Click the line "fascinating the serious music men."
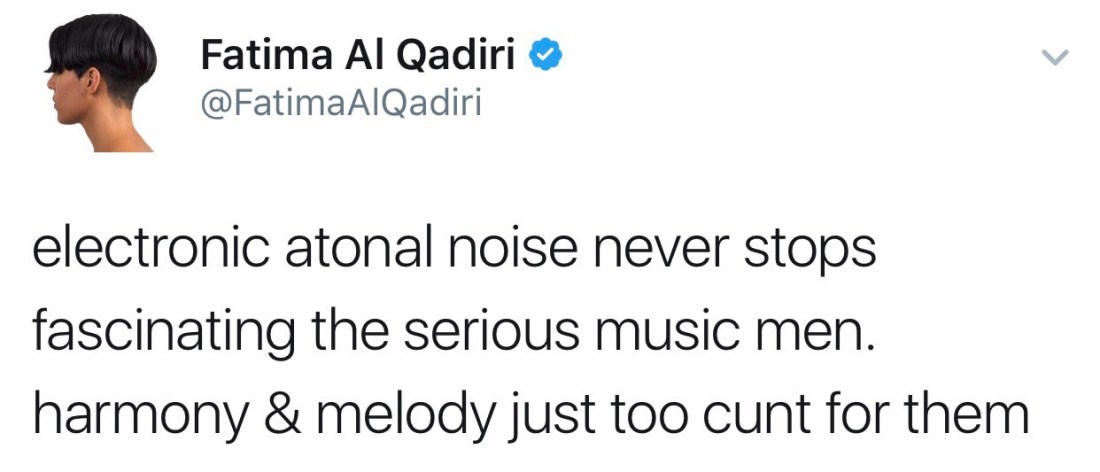The height and width of the screenshot is (472, 1100). pyautogui.click(x=454, y=331)
